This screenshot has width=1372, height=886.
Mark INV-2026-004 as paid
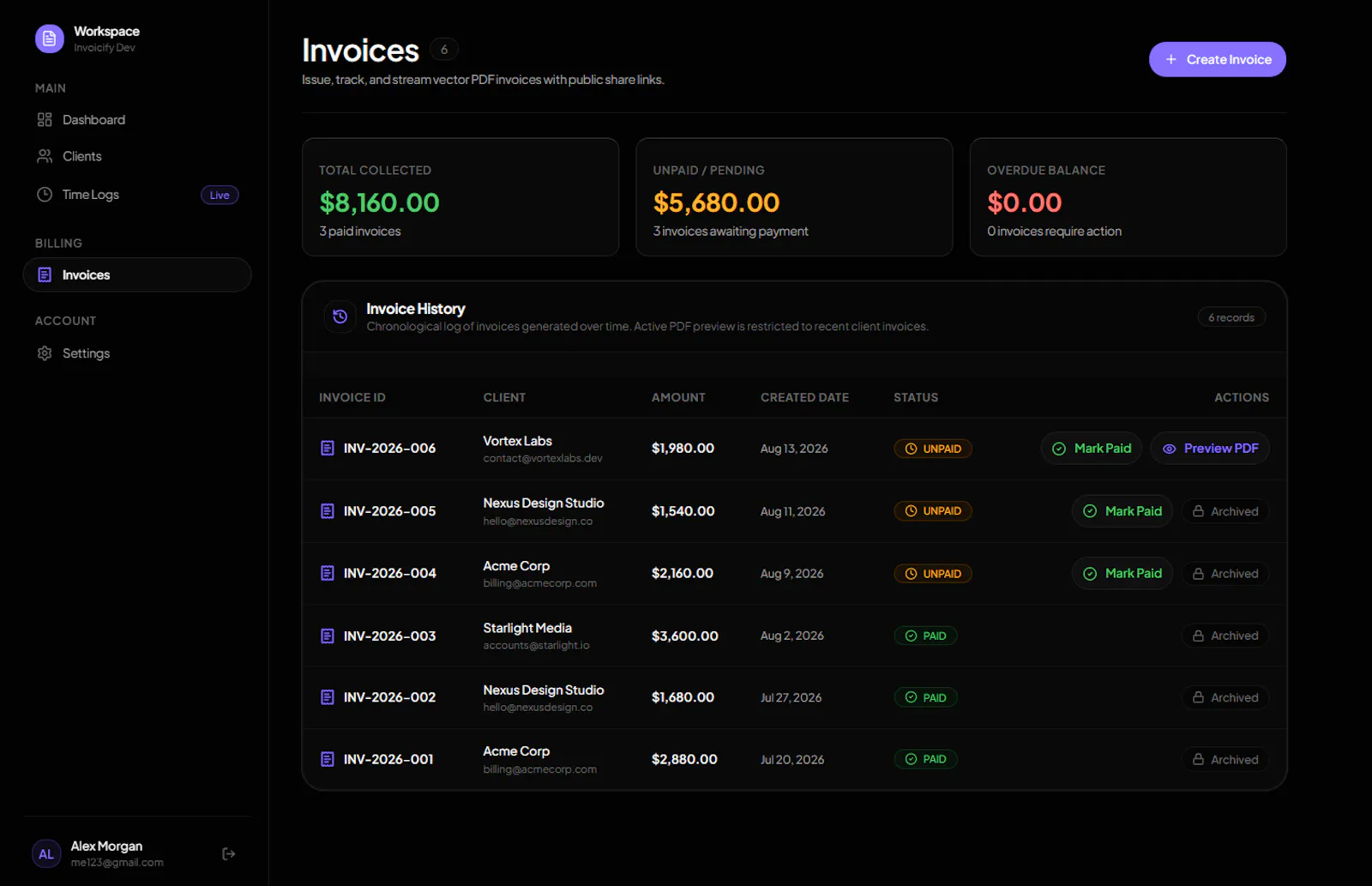coord(1122,573)
